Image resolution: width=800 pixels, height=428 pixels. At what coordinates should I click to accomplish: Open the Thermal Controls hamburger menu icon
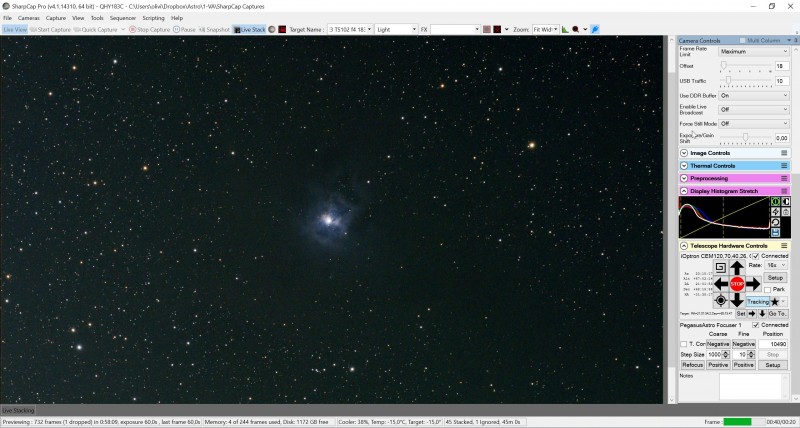coord(784,166)
